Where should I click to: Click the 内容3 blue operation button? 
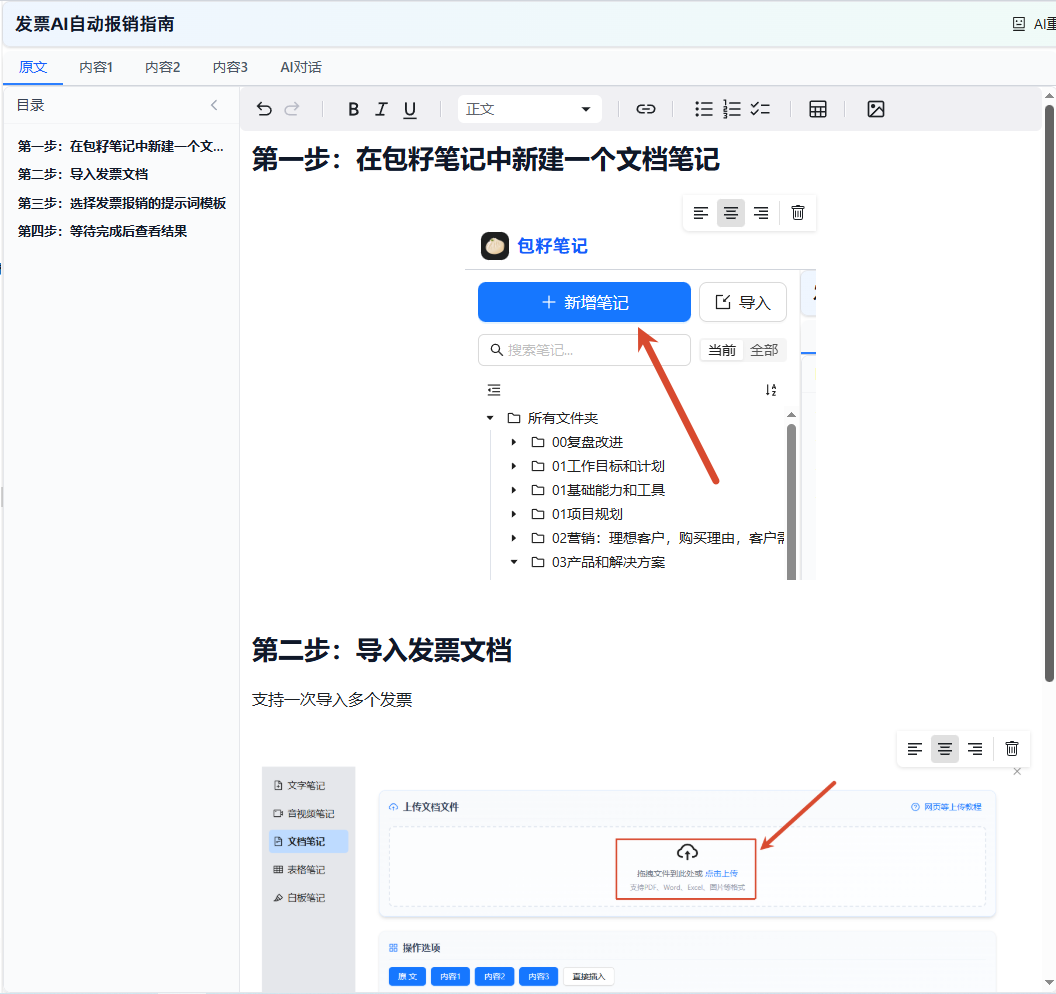[x=539, y=976]
